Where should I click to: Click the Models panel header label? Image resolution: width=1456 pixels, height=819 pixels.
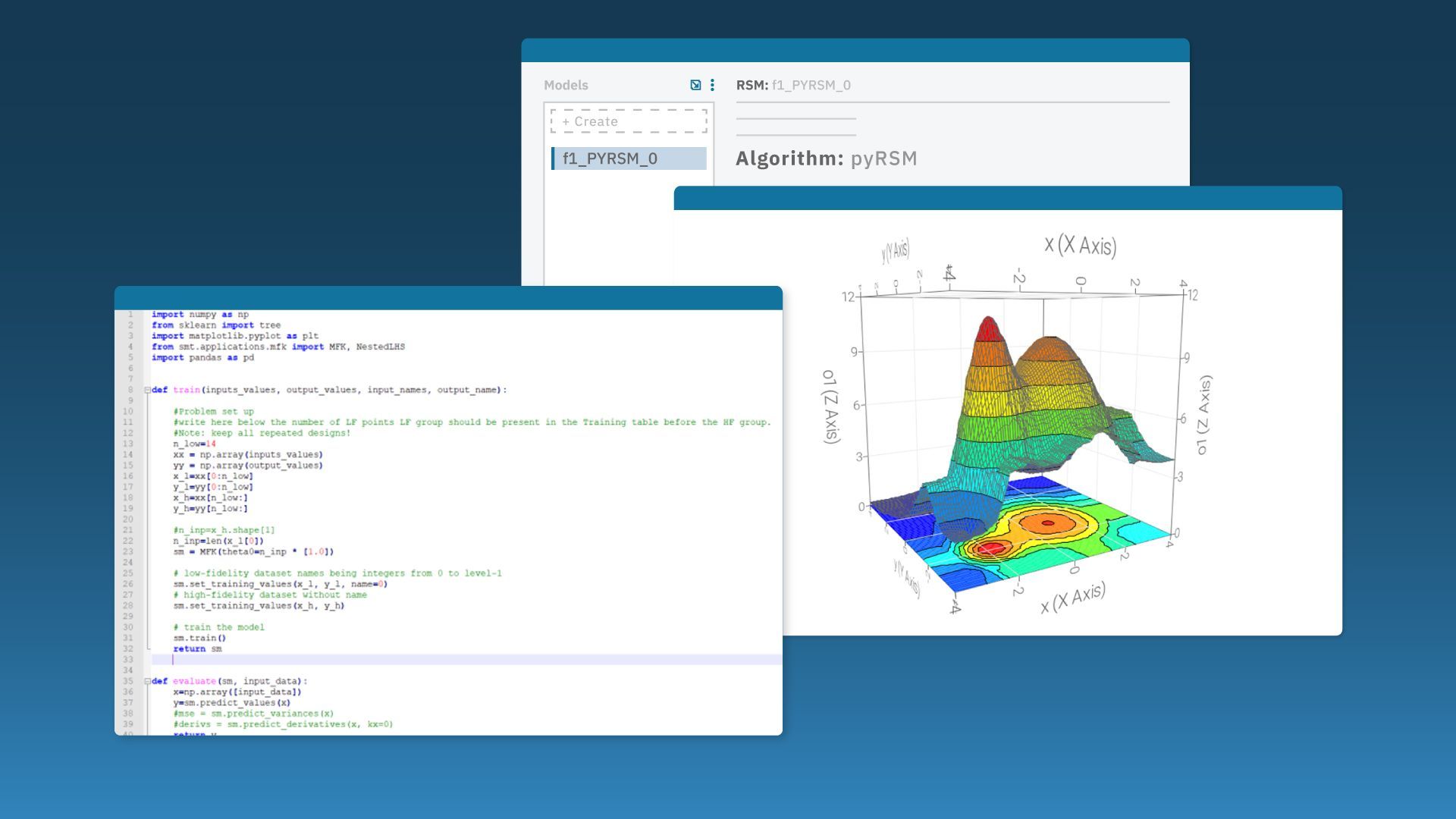(566, 85)
